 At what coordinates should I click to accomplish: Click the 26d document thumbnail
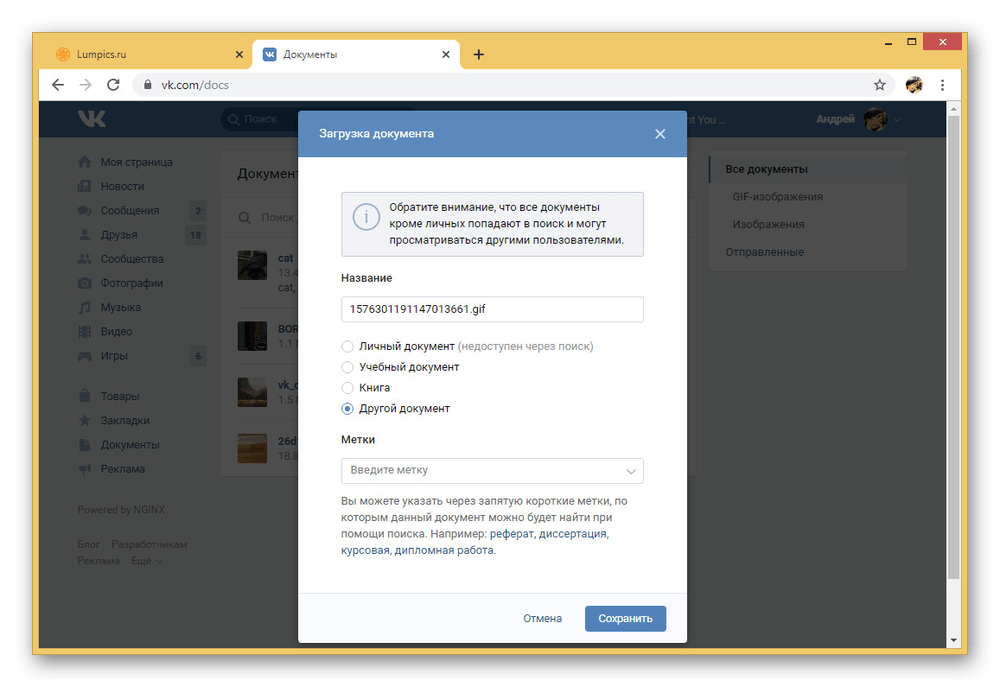coord(253,448)
